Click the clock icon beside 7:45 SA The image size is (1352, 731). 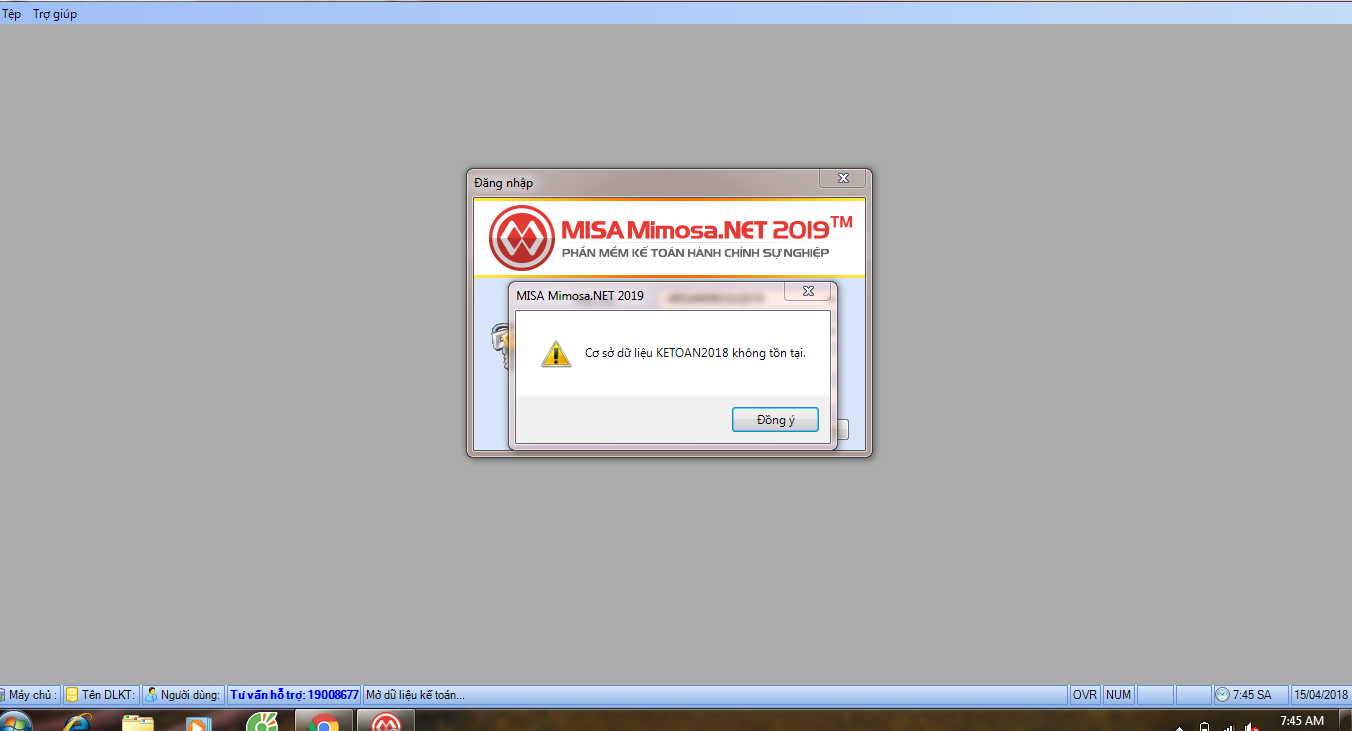pos(1223,694)
